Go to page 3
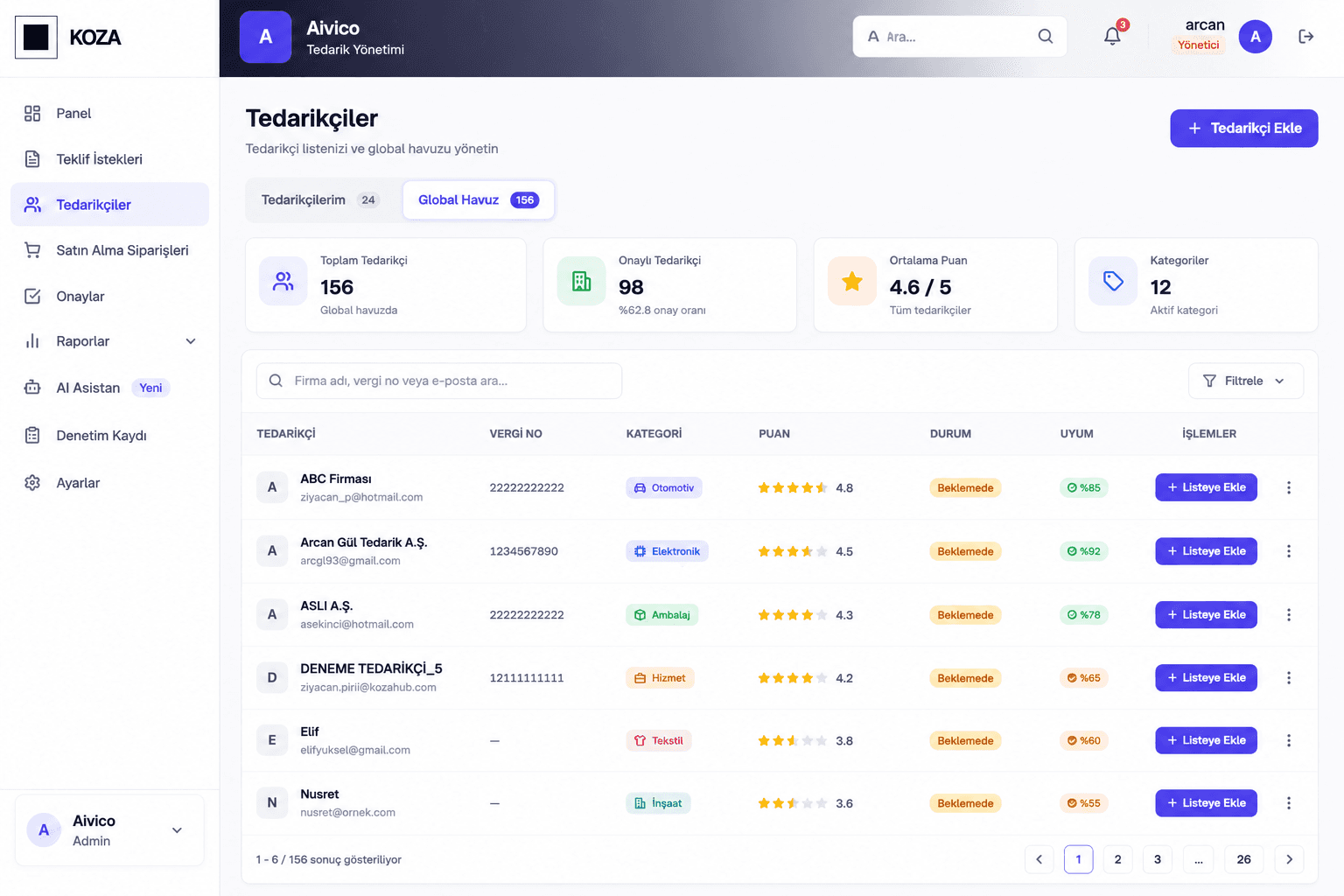 pyautogui.click(x=1158, y=859)
